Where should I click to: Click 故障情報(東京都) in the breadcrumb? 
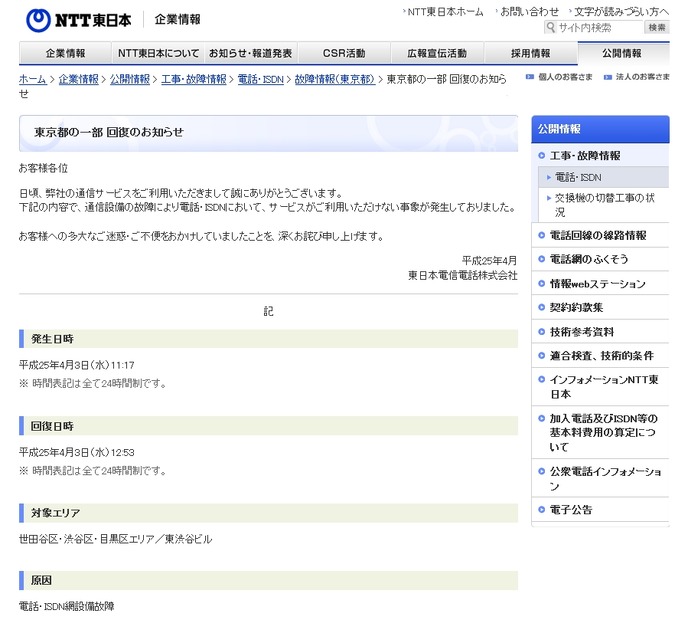[x=335, y=79]
